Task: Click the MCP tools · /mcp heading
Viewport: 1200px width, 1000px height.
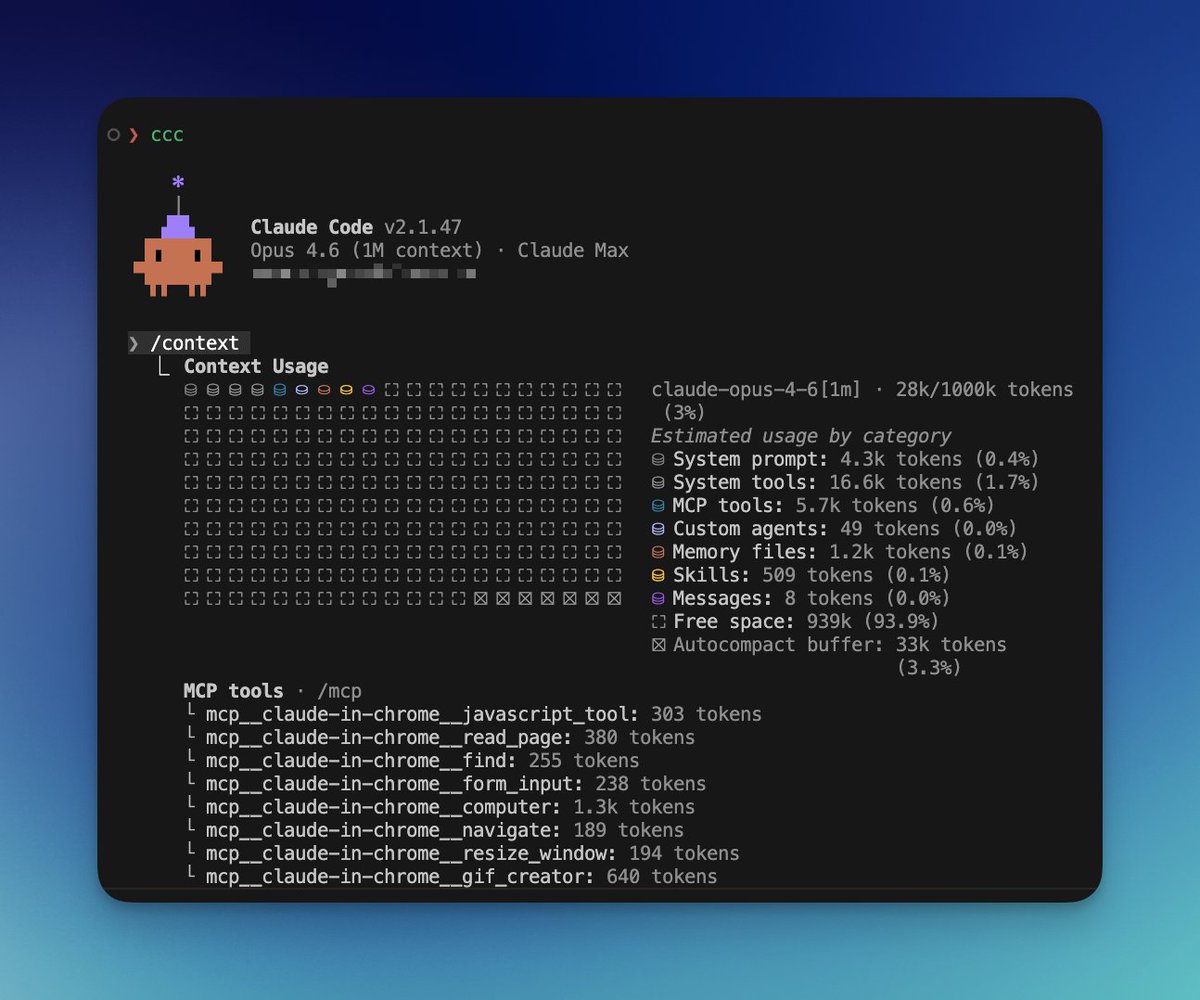Action: coord(272,691)
